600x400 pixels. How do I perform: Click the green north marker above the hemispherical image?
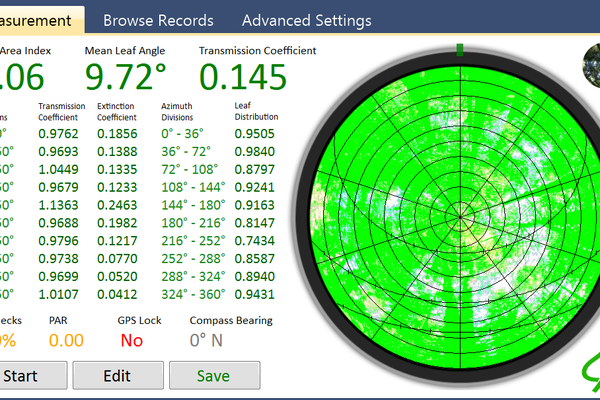(460, 50)
